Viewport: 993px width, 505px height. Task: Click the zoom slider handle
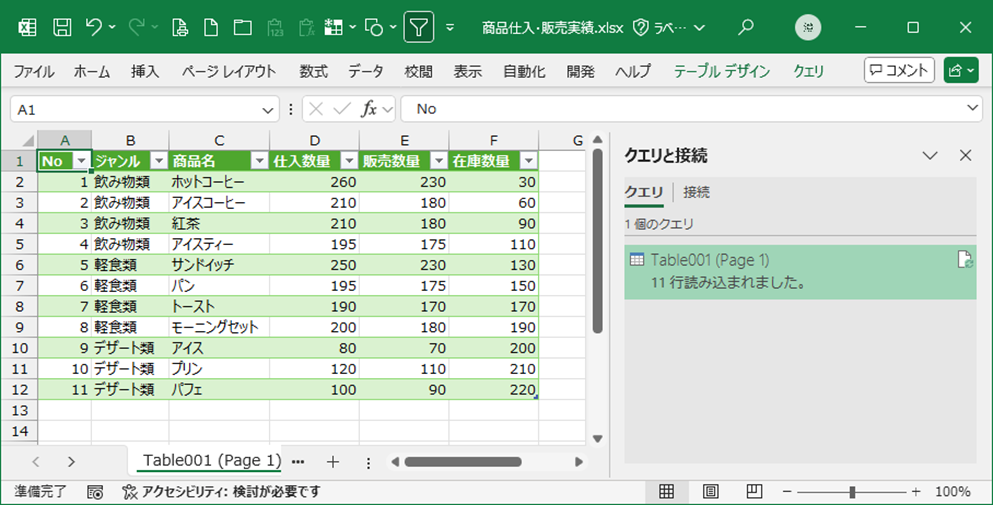851,492
